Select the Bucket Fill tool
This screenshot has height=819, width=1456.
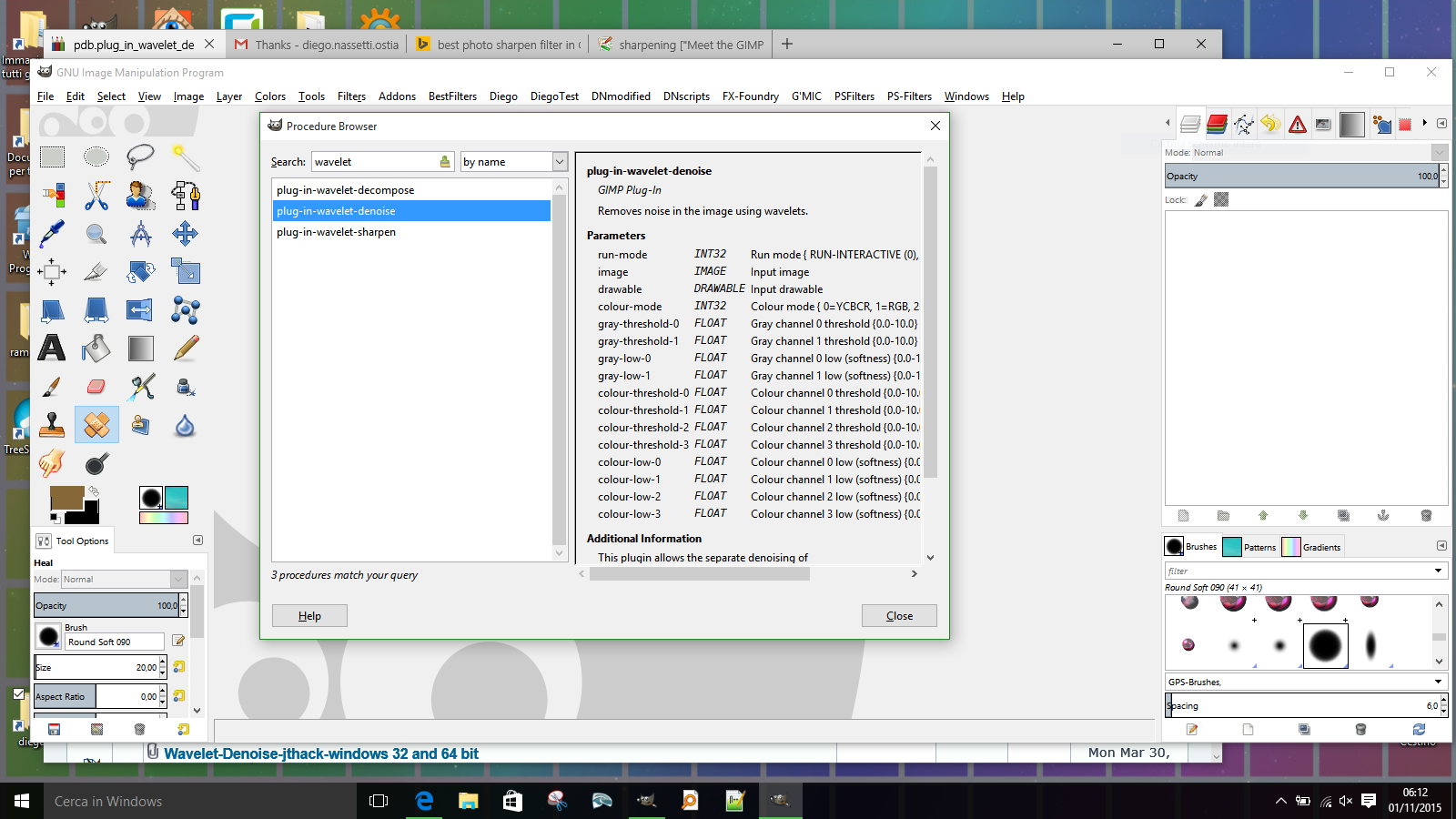click(x=96, y=348)
